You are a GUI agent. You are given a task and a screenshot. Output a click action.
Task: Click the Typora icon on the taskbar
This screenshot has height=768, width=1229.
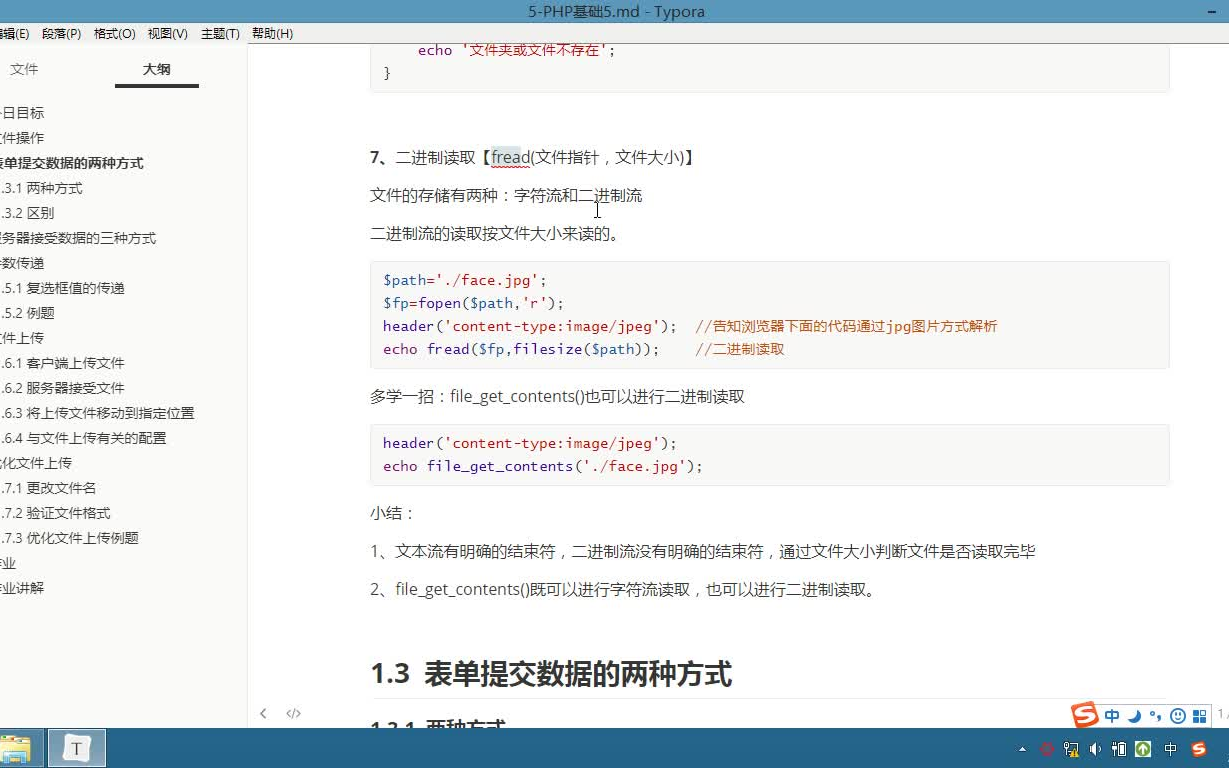(x=76, y=748)
